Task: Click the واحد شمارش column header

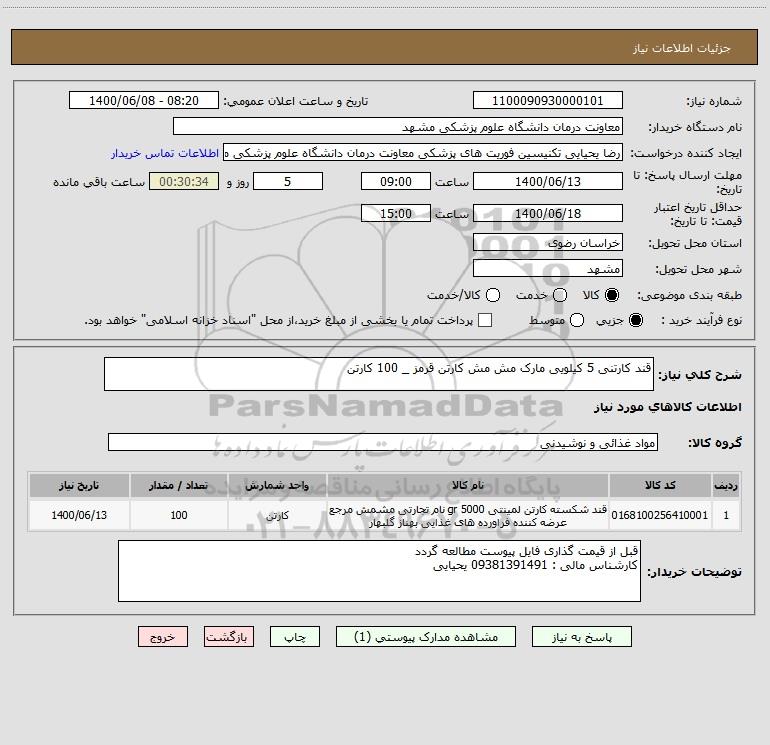Action: click(x=277, y=485)
